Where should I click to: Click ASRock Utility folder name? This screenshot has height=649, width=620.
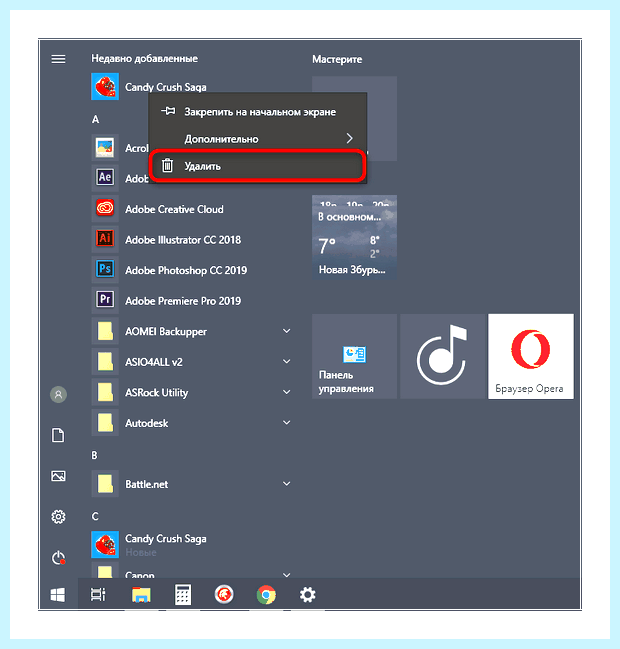[x=156, y=392]
